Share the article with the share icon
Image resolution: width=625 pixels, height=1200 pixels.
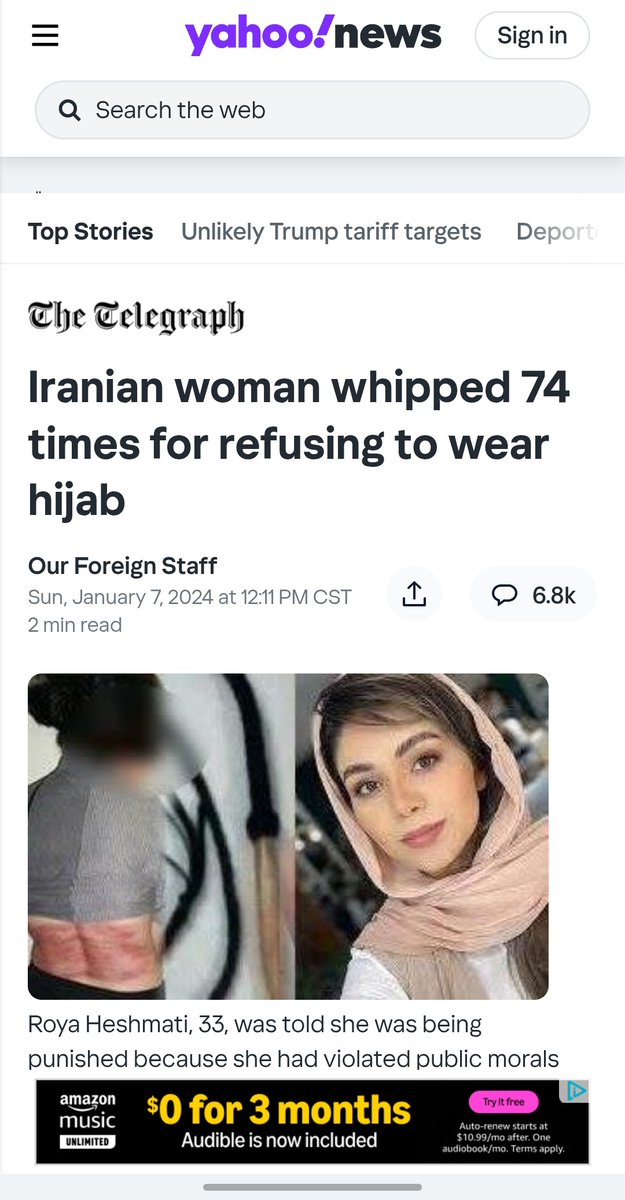pos(414,594)
